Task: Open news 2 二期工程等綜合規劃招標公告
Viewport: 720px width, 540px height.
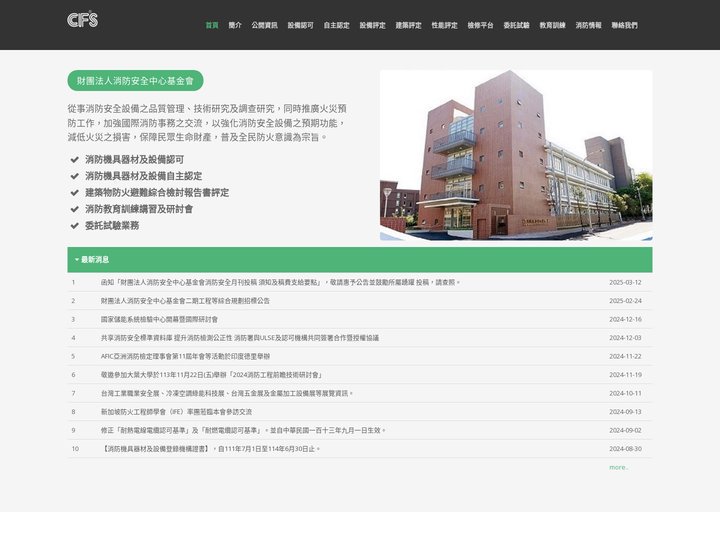Action: 185,301
